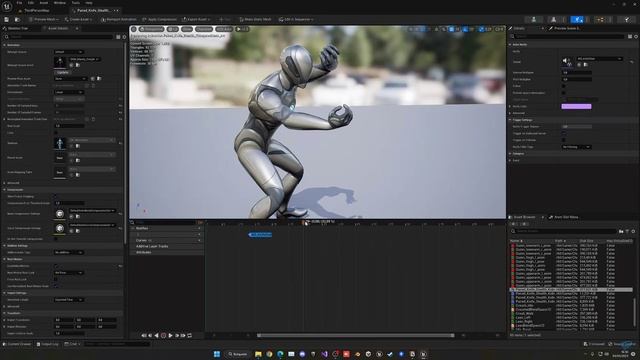Switch to Skeletal Mesh editor mode icon
Viewport: 640px width, 360px height.
coord(553,19)
